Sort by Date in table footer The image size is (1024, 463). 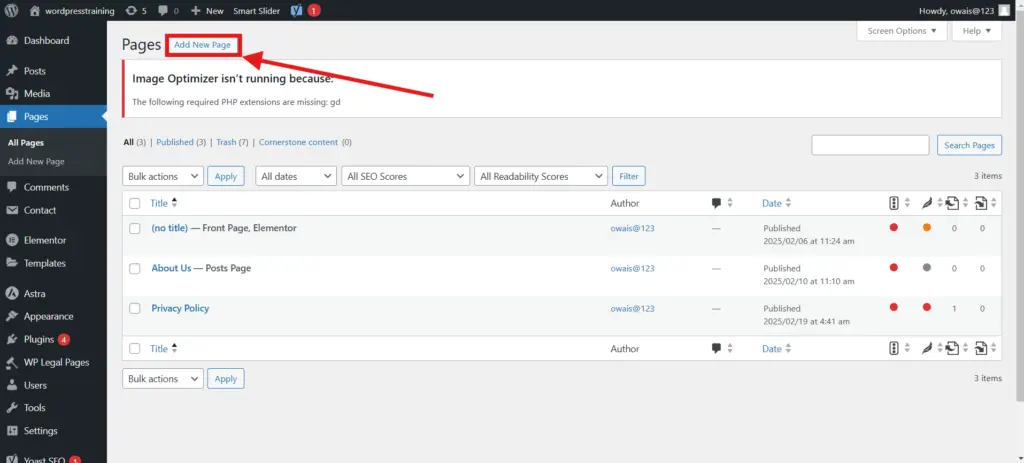(776, 349)
